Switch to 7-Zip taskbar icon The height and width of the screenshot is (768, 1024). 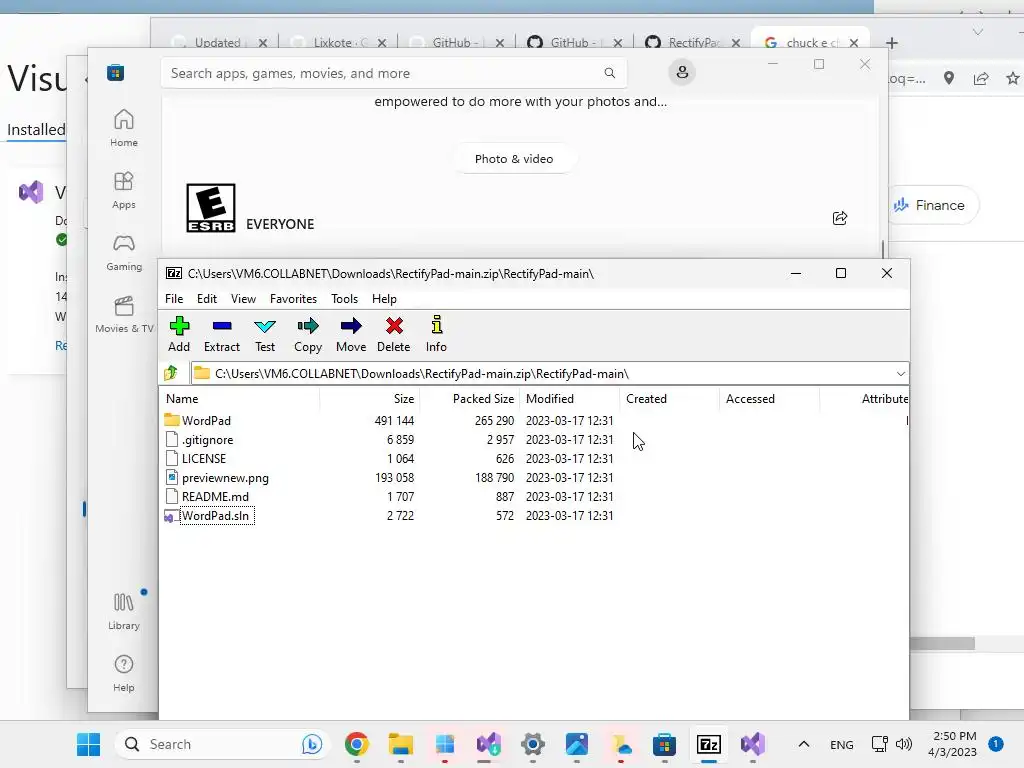(709, 744)
